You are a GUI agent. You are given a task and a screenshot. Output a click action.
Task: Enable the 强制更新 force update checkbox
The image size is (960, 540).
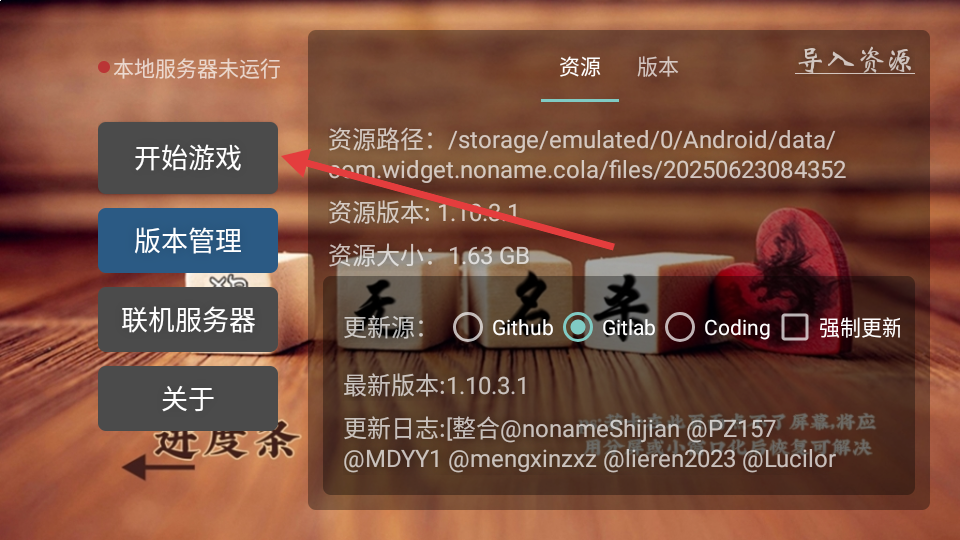tap(795, 327)
